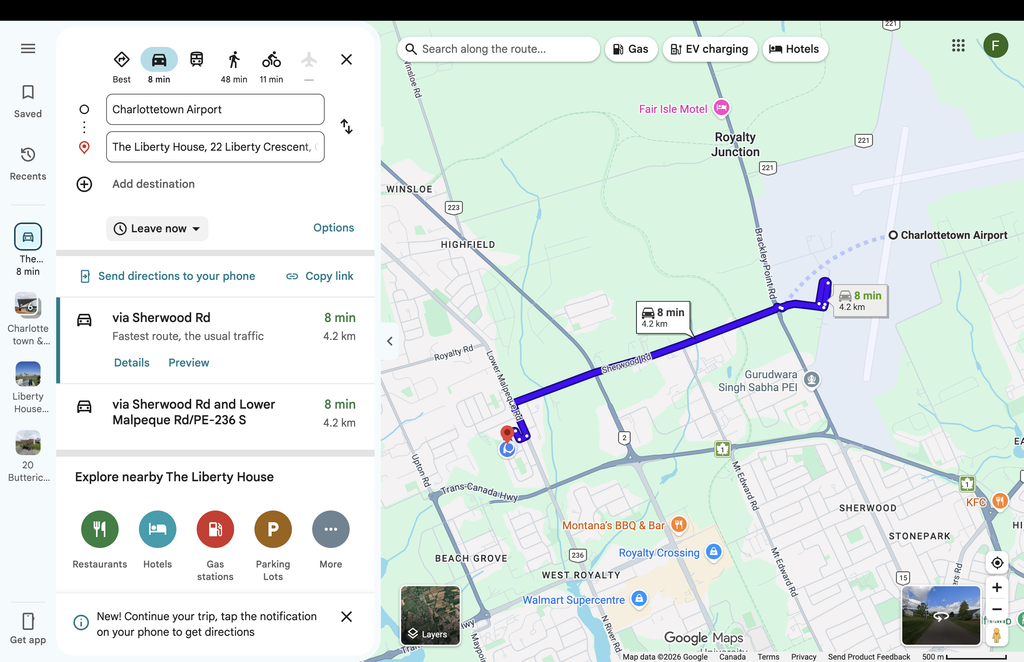Click the info icon in notification
The width and height of the screenshot is (1024, 662).
[x=81, y=622]
